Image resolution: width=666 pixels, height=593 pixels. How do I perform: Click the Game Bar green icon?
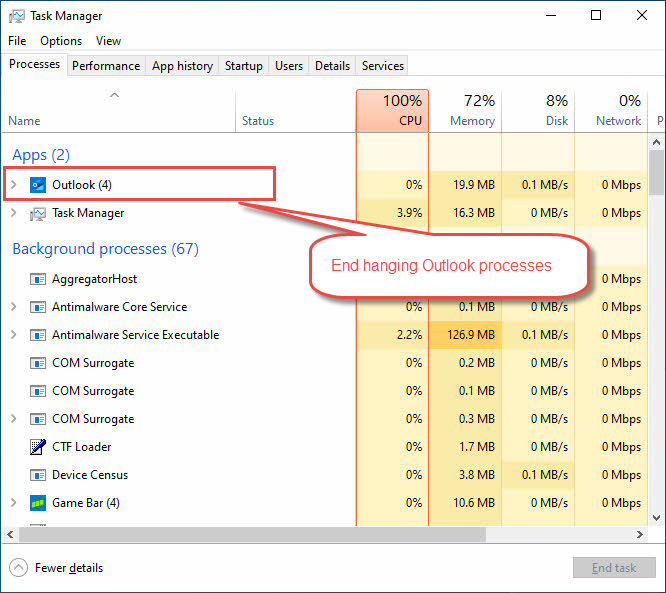pyautogui.click(x=38, y=503)
